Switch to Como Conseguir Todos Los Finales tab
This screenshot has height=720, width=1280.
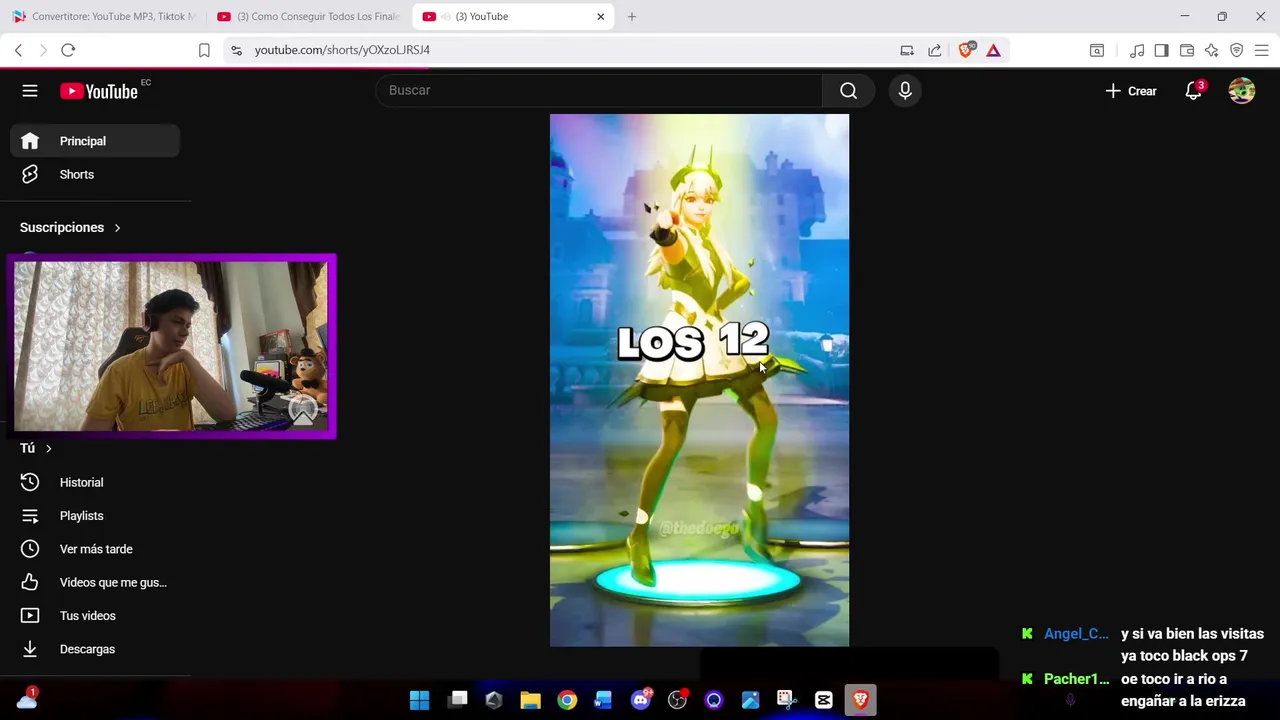coord(308,17)
